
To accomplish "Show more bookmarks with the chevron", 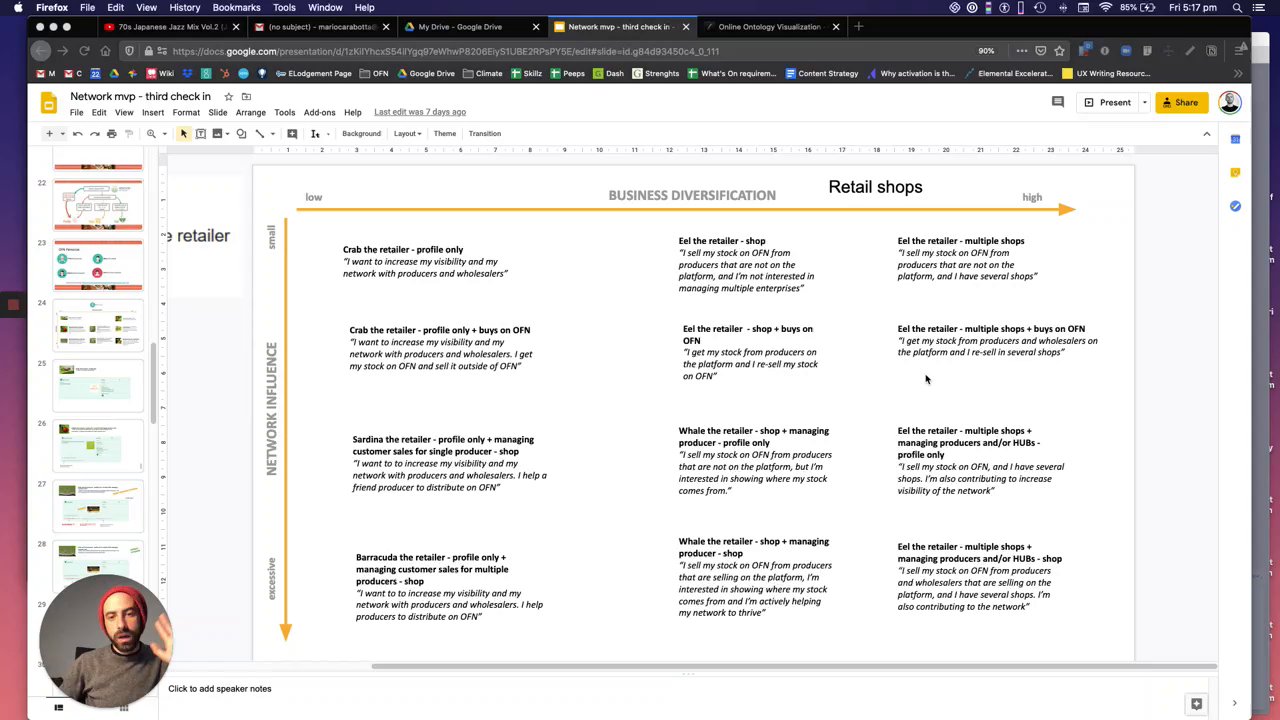I will point(1238,73).
